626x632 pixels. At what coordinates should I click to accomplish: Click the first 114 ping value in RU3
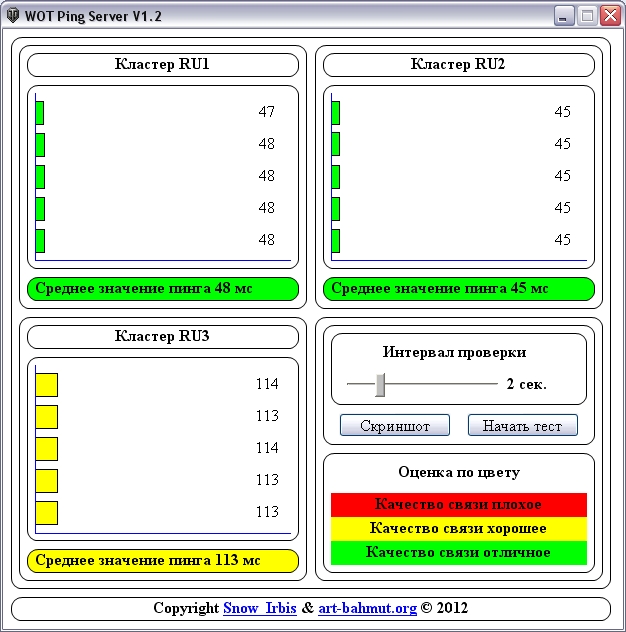(267, 384)
